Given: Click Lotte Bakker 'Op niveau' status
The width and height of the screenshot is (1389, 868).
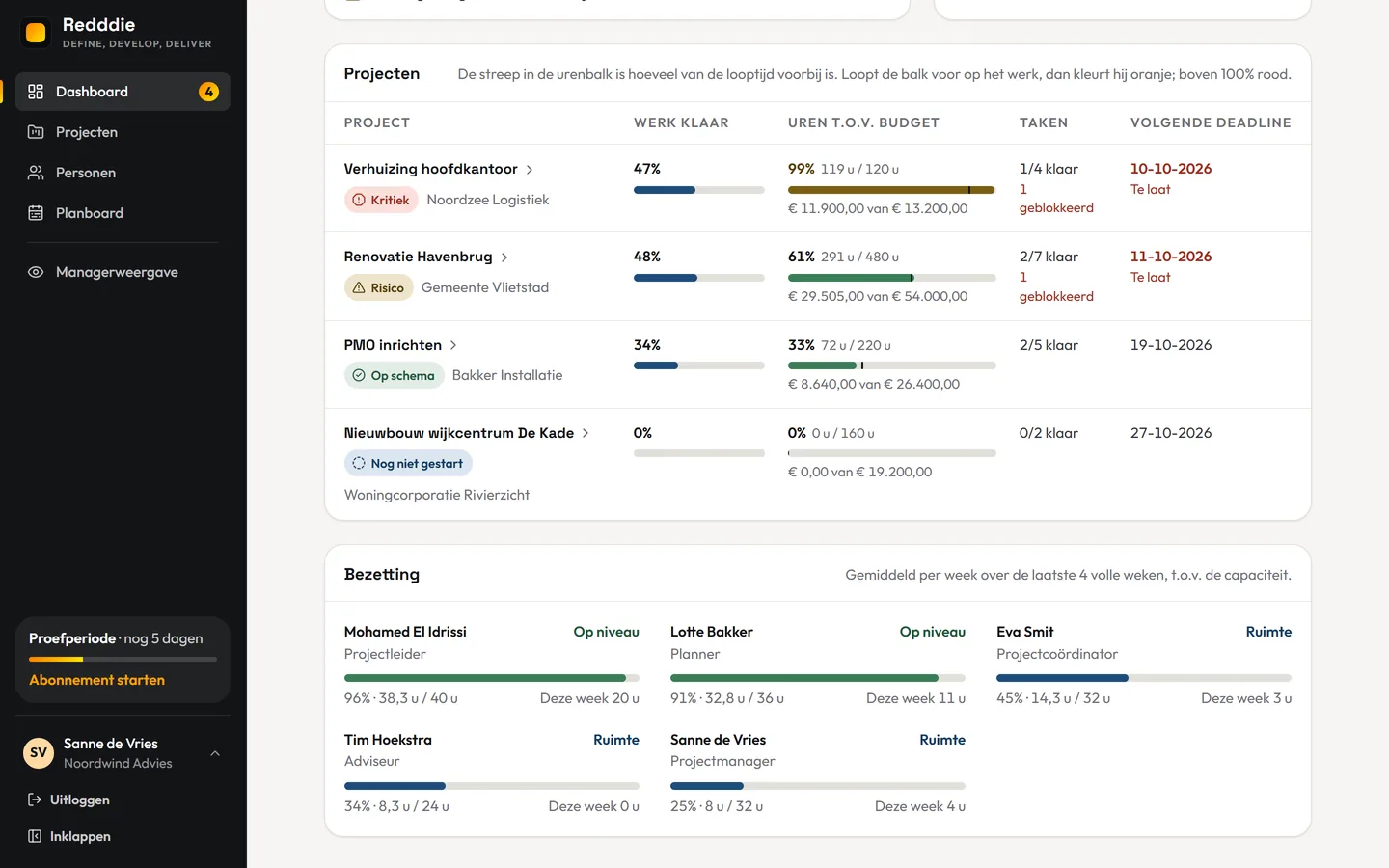Looking at the screenshot, I should pos(933,632).
